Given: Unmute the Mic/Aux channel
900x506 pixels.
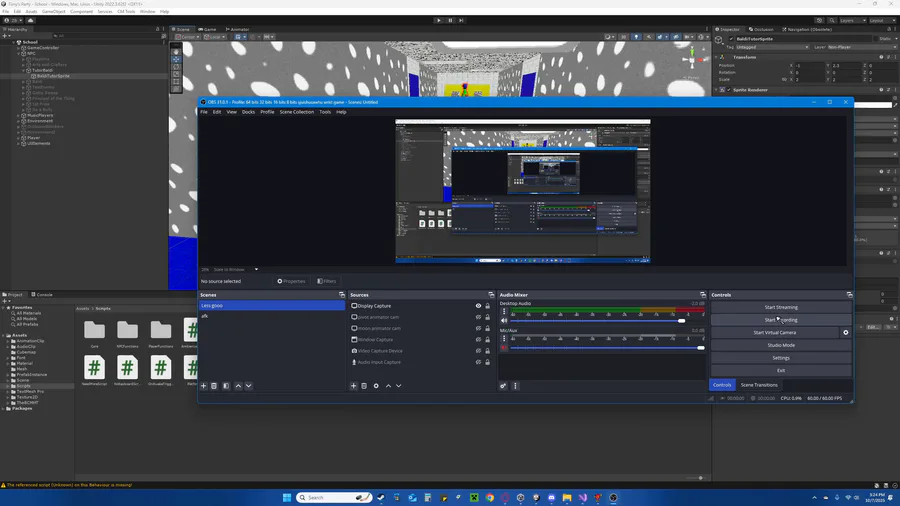Looking at the screenshot, I should point(504,348).
